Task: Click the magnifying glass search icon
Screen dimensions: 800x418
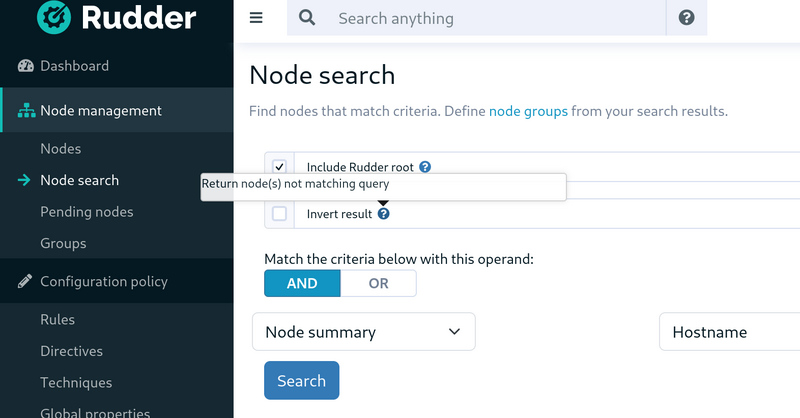Action: (x=307, y=18)
